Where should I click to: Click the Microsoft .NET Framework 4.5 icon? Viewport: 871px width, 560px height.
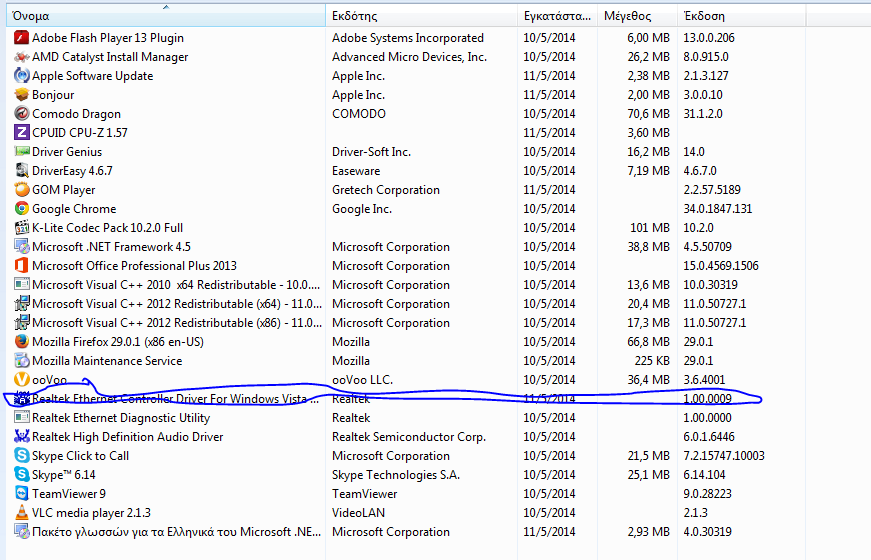(x=22, y=246)
